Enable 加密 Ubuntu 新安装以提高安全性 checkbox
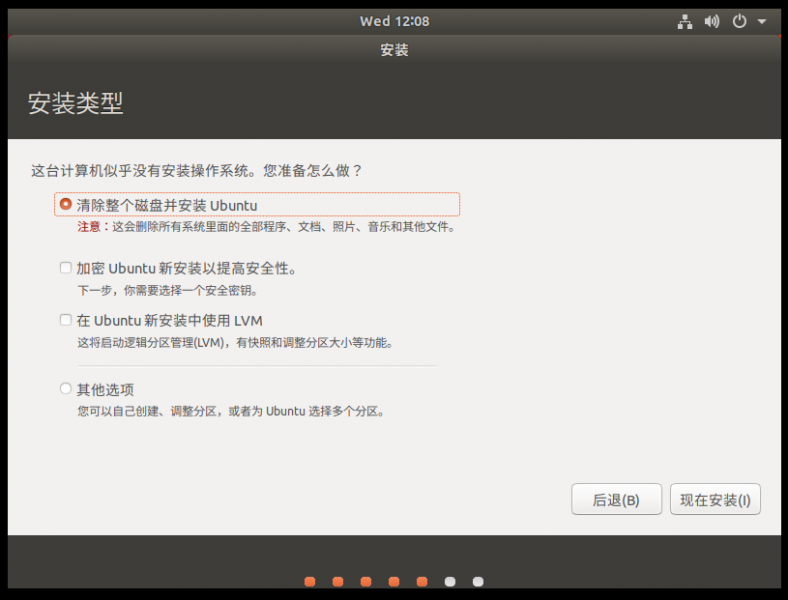 (x=66, y=268)
